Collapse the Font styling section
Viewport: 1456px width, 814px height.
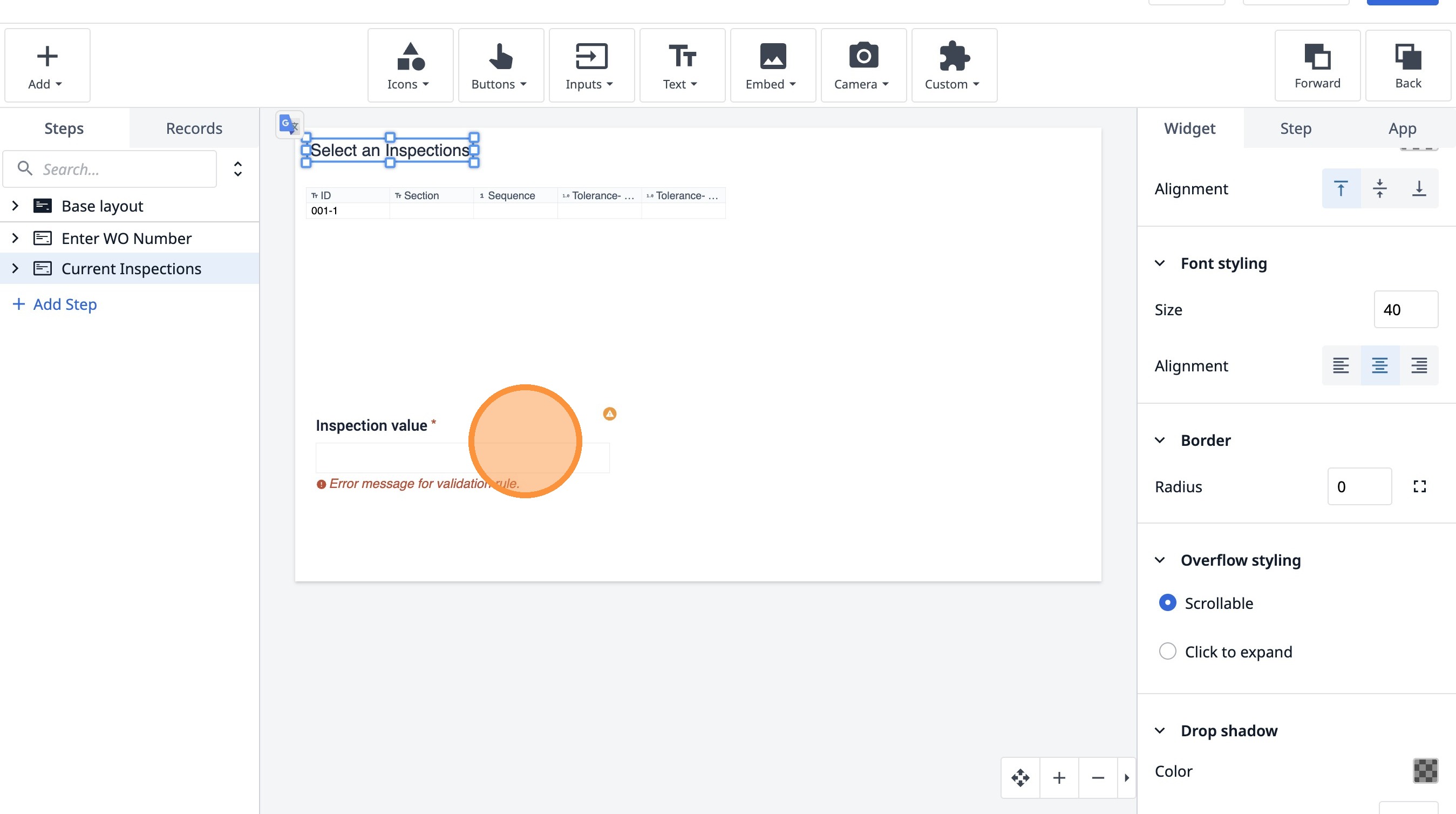[1160, 263]
